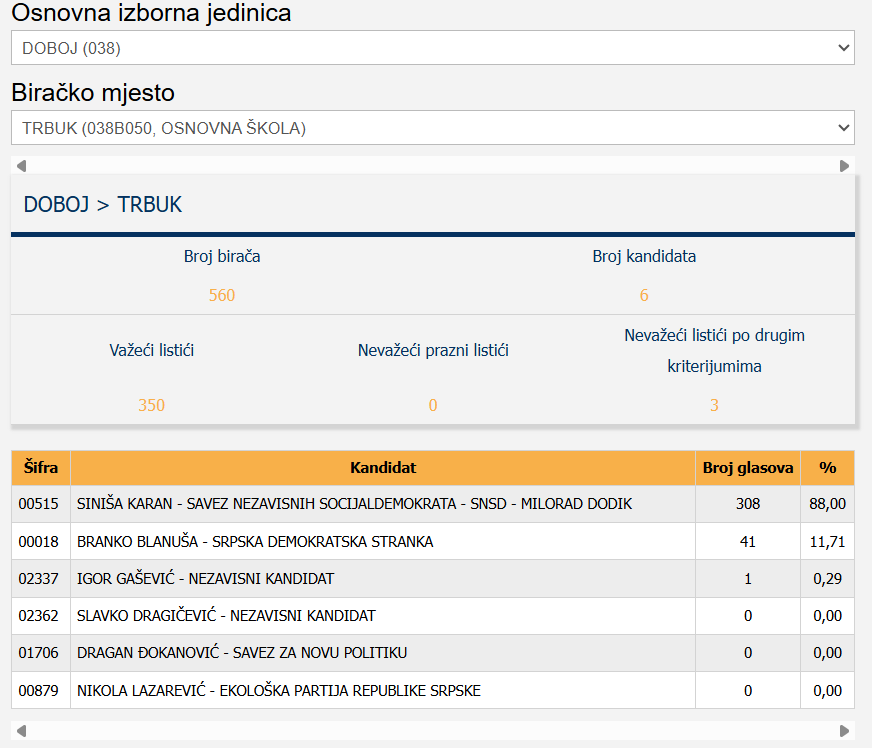Select the Igor Gašević candidate row
The width and height of the screenshot is (872, 748).
coord(205,579)
